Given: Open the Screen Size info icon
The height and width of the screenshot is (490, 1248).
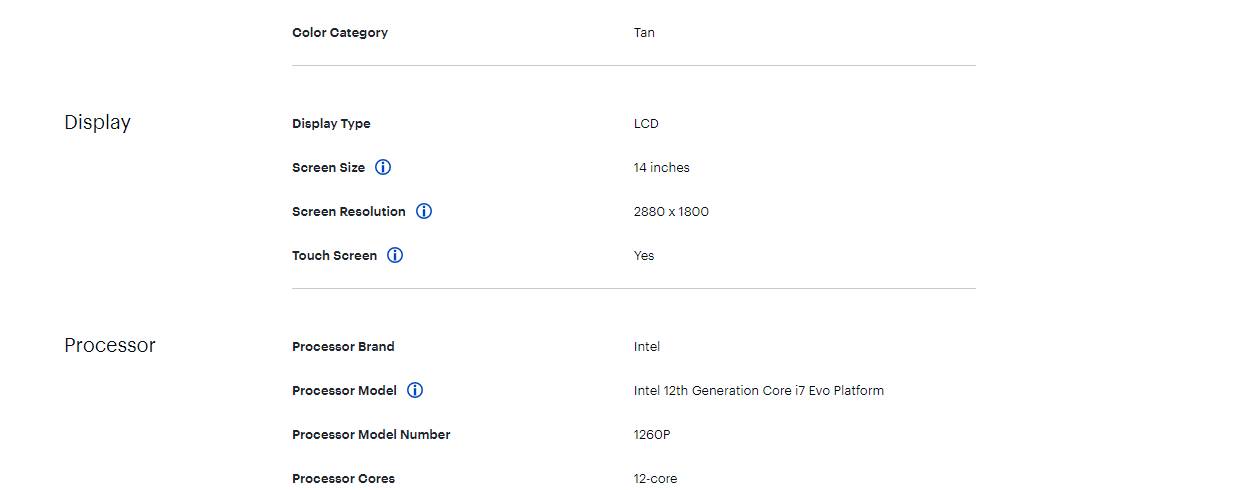Looking at the screenshot, I should (383, 167).
